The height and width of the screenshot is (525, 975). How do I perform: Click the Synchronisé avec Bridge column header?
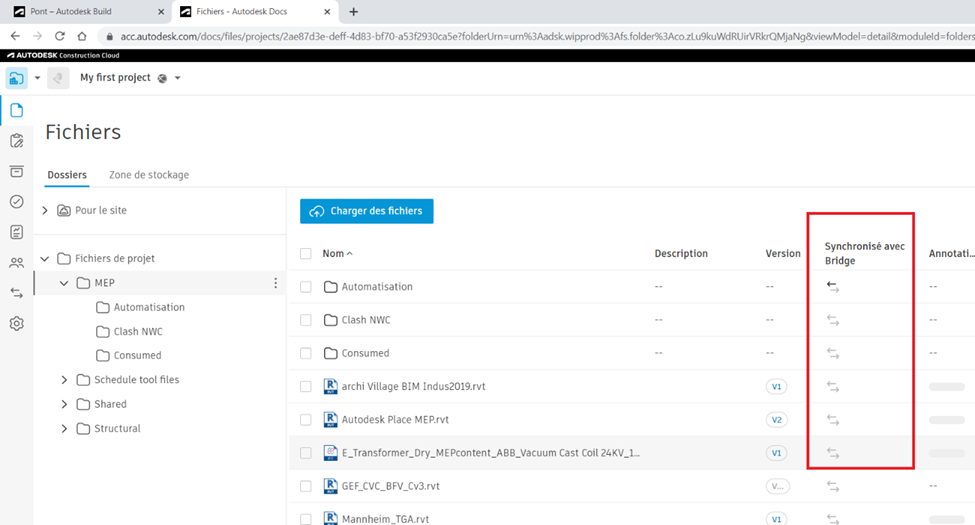tap(864, 253)
